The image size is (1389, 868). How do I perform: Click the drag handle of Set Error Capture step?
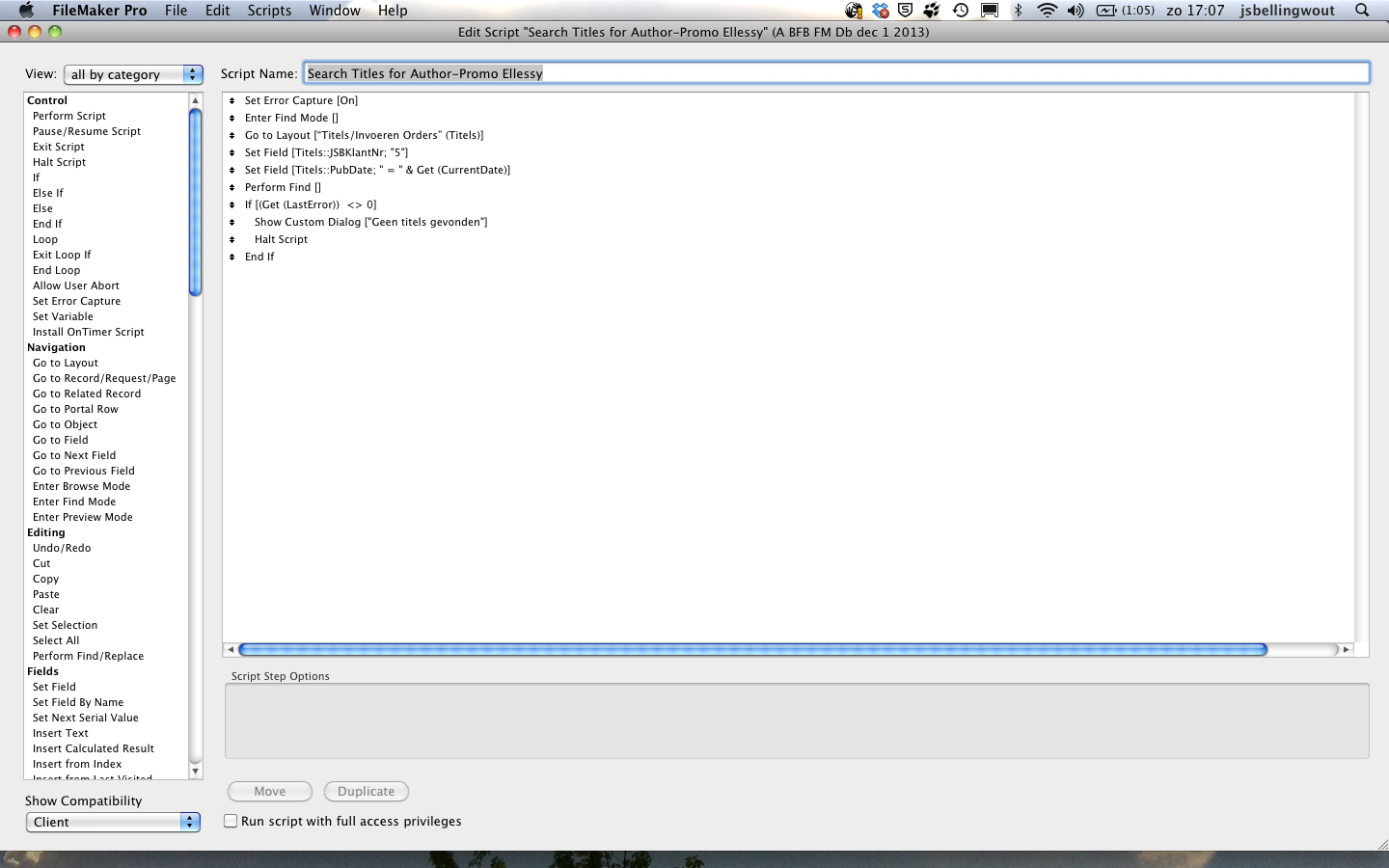[231, 100]
